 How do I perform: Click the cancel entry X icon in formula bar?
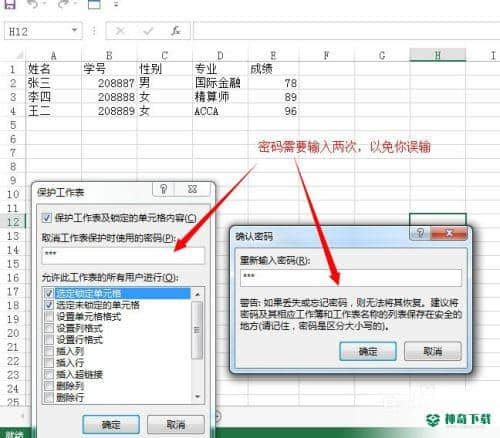(x=120, y=31)
